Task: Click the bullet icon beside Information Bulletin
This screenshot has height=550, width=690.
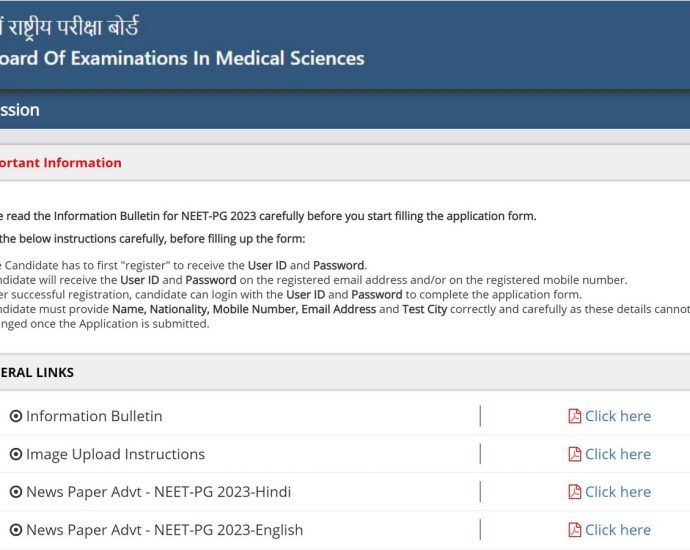Action: 16,416
